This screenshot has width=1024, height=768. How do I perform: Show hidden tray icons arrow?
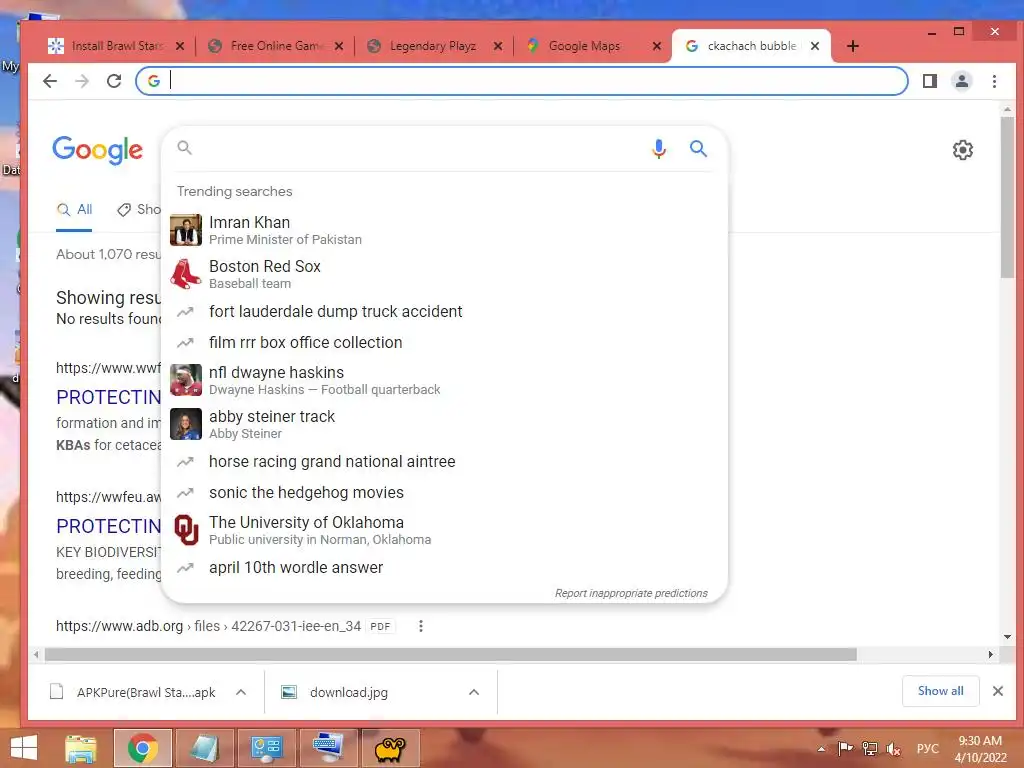point(822,749)
